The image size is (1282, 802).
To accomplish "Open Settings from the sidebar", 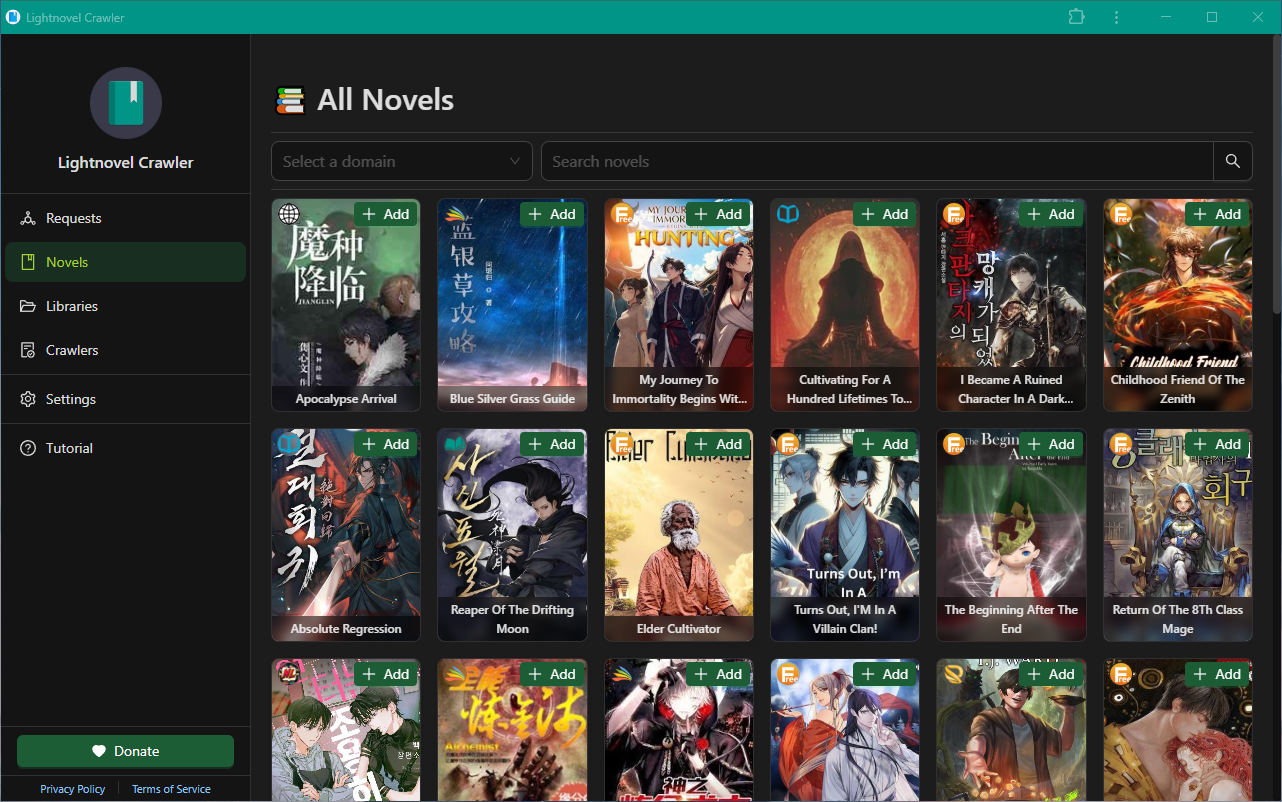I will tap(126, 399).
